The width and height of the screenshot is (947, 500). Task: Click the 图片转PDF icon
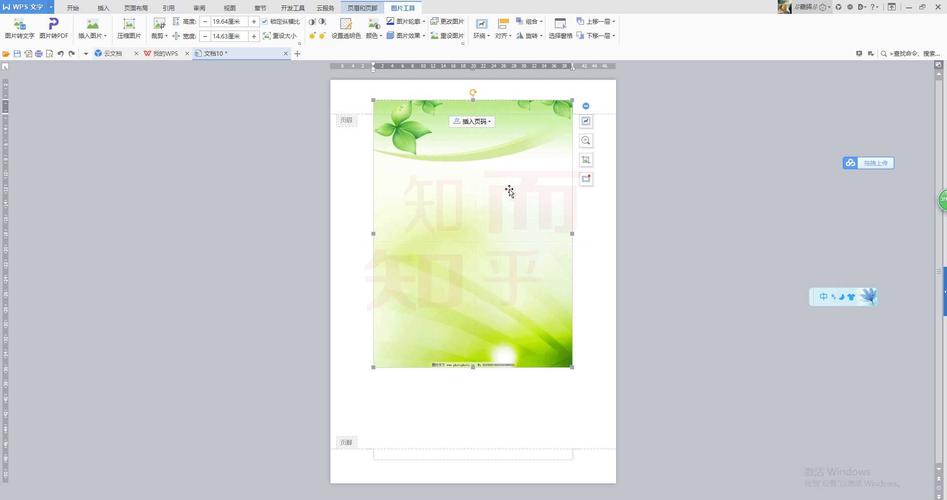coord(54,27)
